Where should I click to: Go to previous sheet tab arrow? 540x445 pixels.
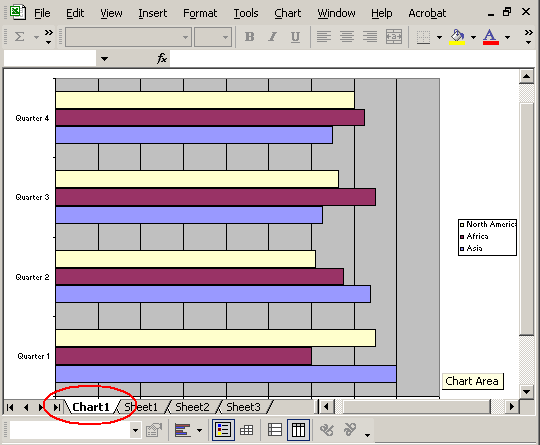click(x=26, y=407)
